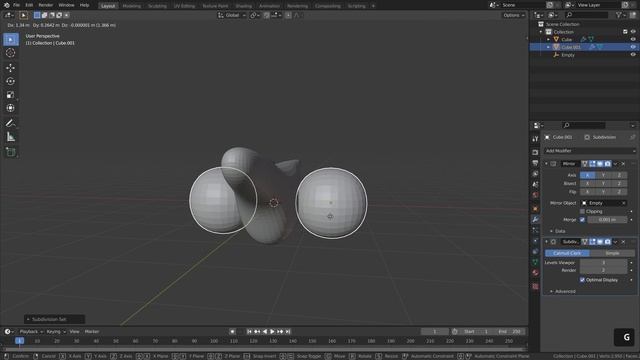
Task: Expand the Cube item in outliner
Action: [548, 40]
